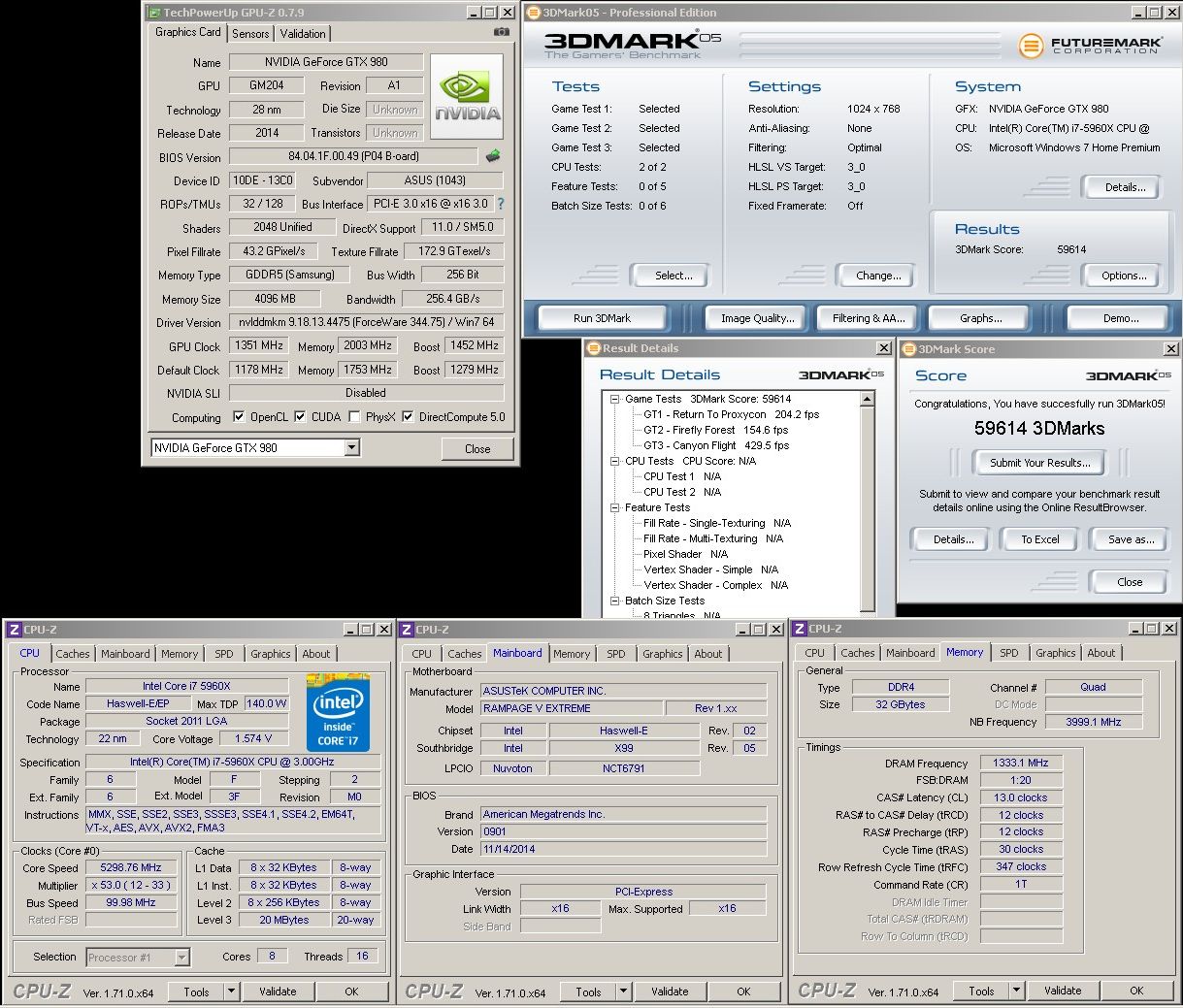The image size is (1183, 1008).
Task: Open the NVIDIA GeForce GTX 980 card dropdown
Action: (x=351, y=448)
